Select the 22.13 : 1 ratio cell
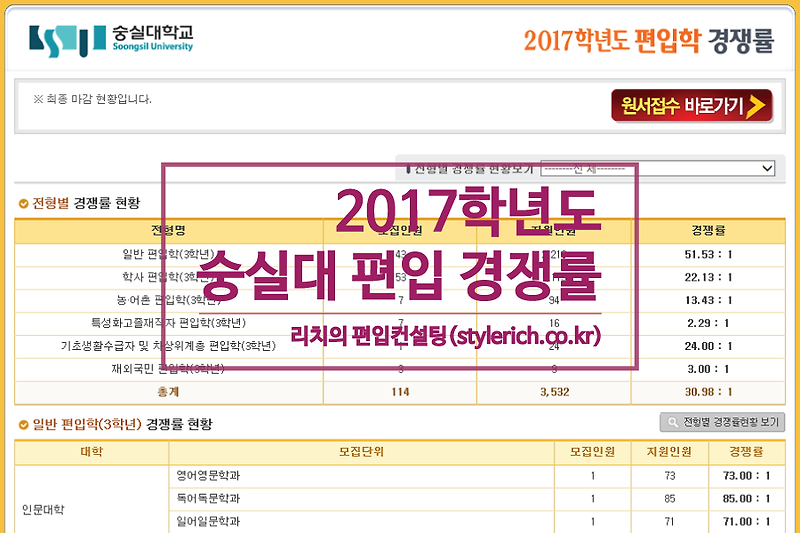Viewport: 800px width, 533px height. pos(708,277)
